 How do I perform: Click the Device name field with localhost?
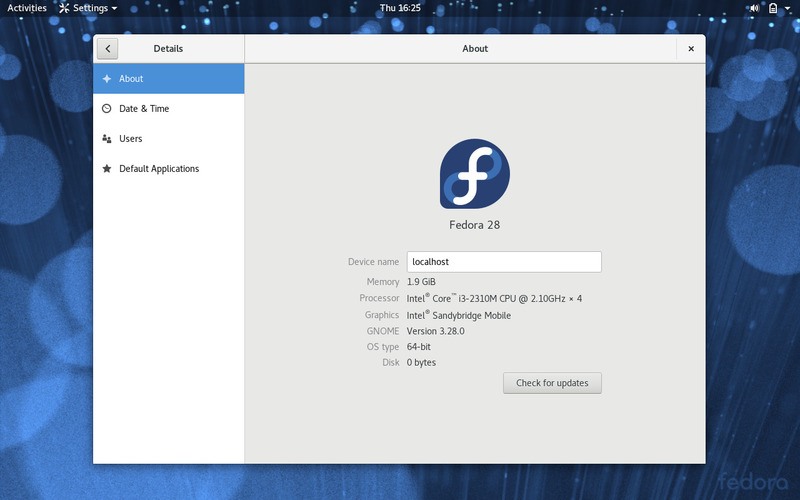504,262
